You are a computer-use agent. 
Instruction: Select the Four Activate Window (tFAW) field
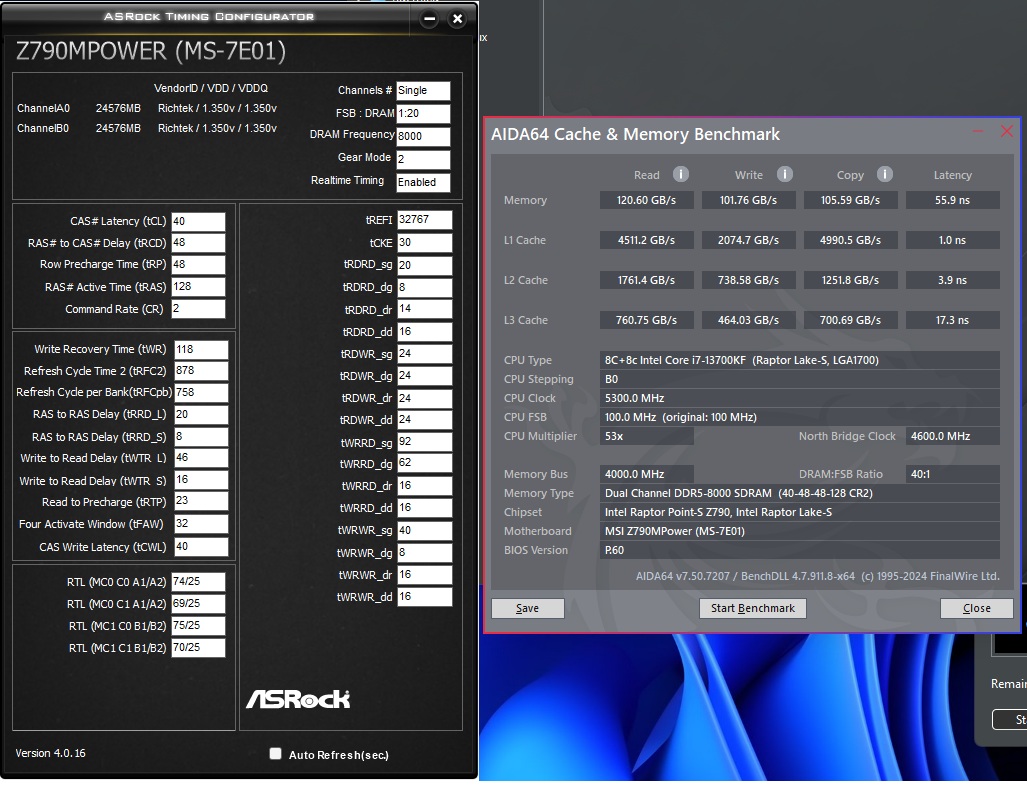(x=201, y=524)
